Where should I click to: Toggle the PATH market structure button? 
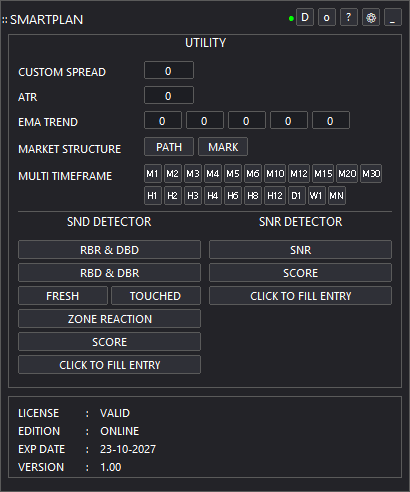169,147
